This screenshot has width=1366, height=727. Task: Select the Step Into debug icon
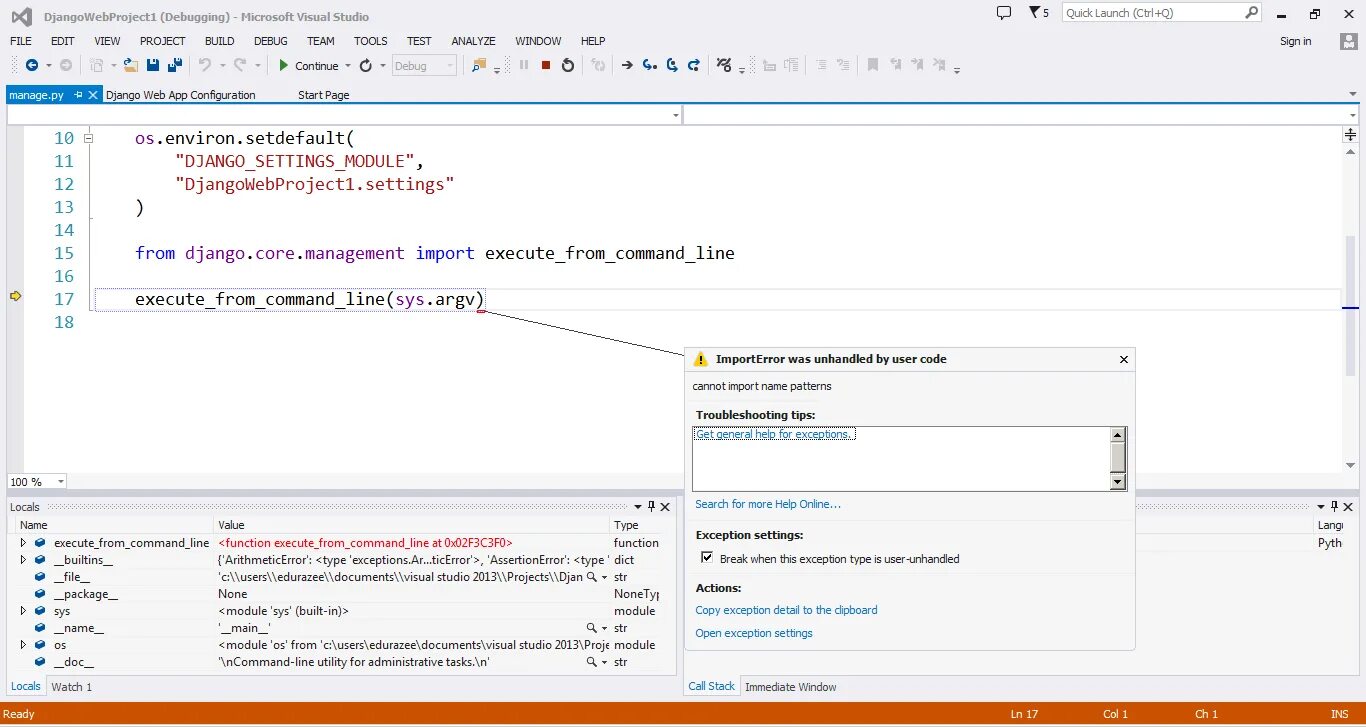click(x=649, y=64)
